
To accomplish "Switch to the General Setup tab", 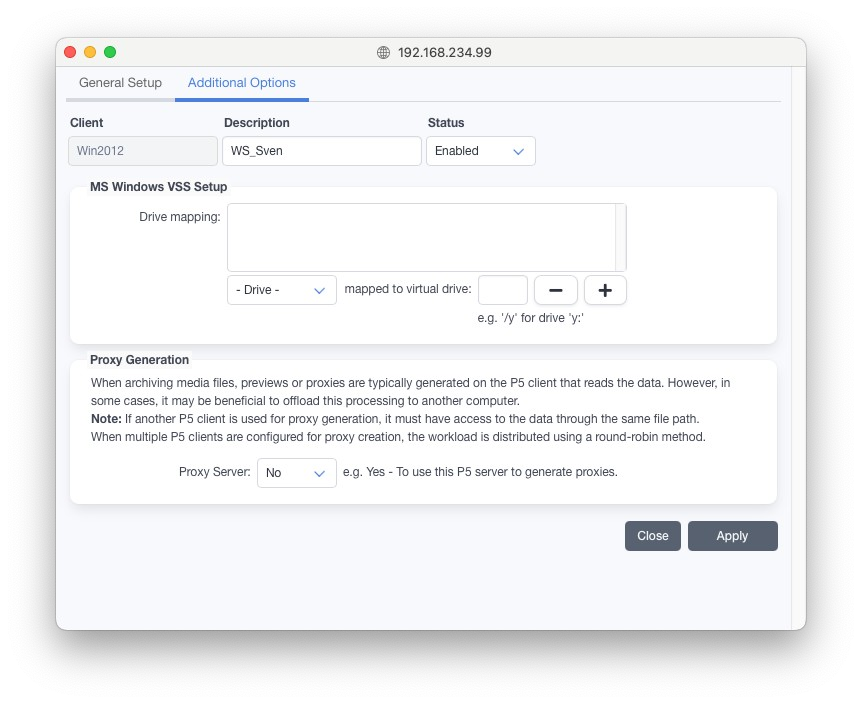I will coord(120,83).
